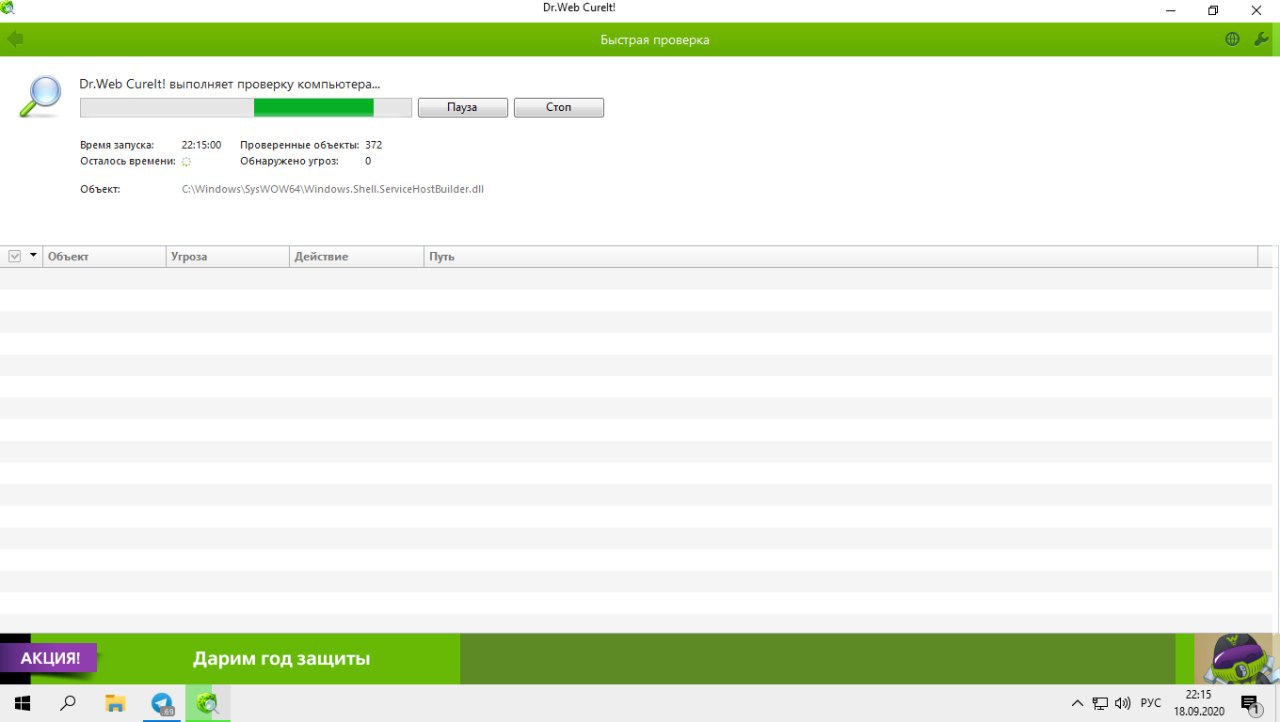
Task: Sort by the Объект column header
Action: click(104, 257)
